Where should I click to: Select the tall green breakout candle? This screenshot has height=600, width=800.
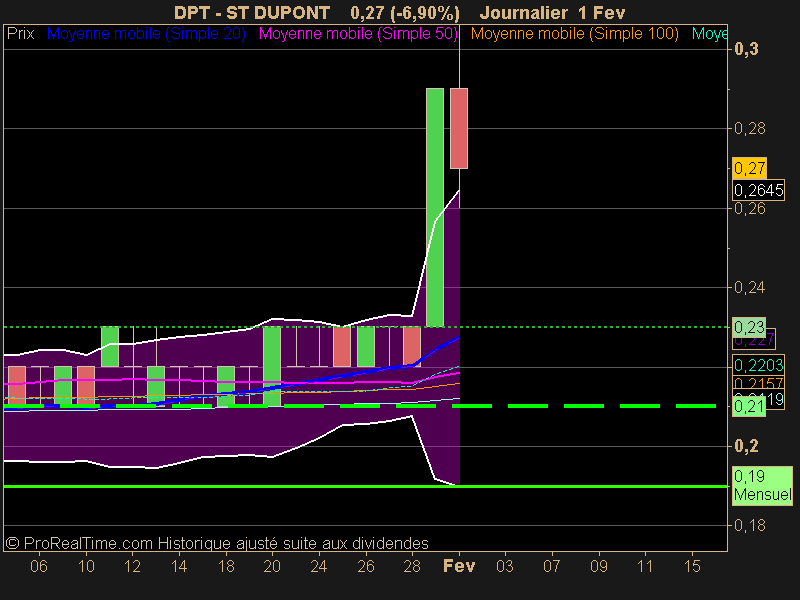pos(435,208)
